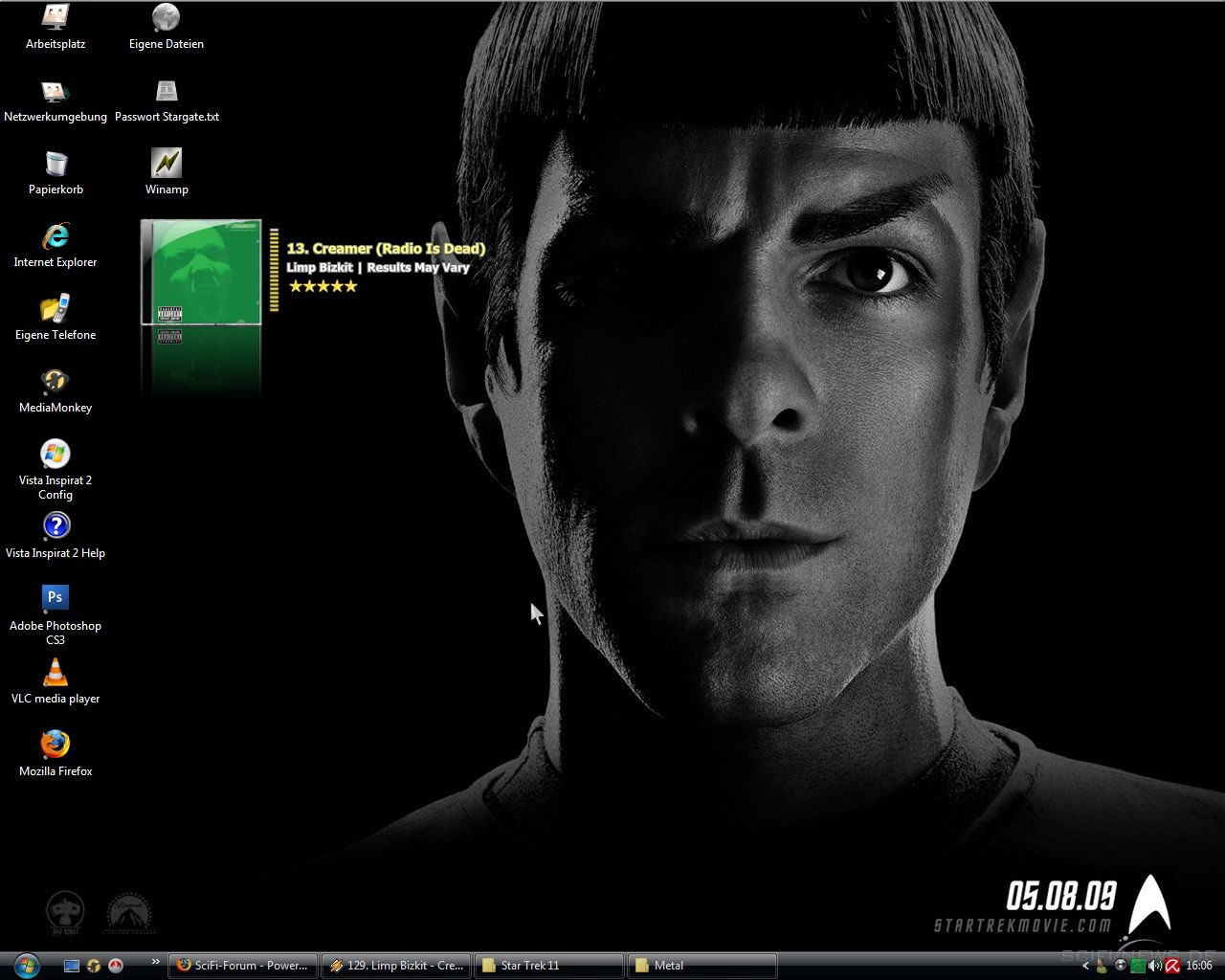Switch to SciFi-Forum Firefox taskbar window

(244, 966)
